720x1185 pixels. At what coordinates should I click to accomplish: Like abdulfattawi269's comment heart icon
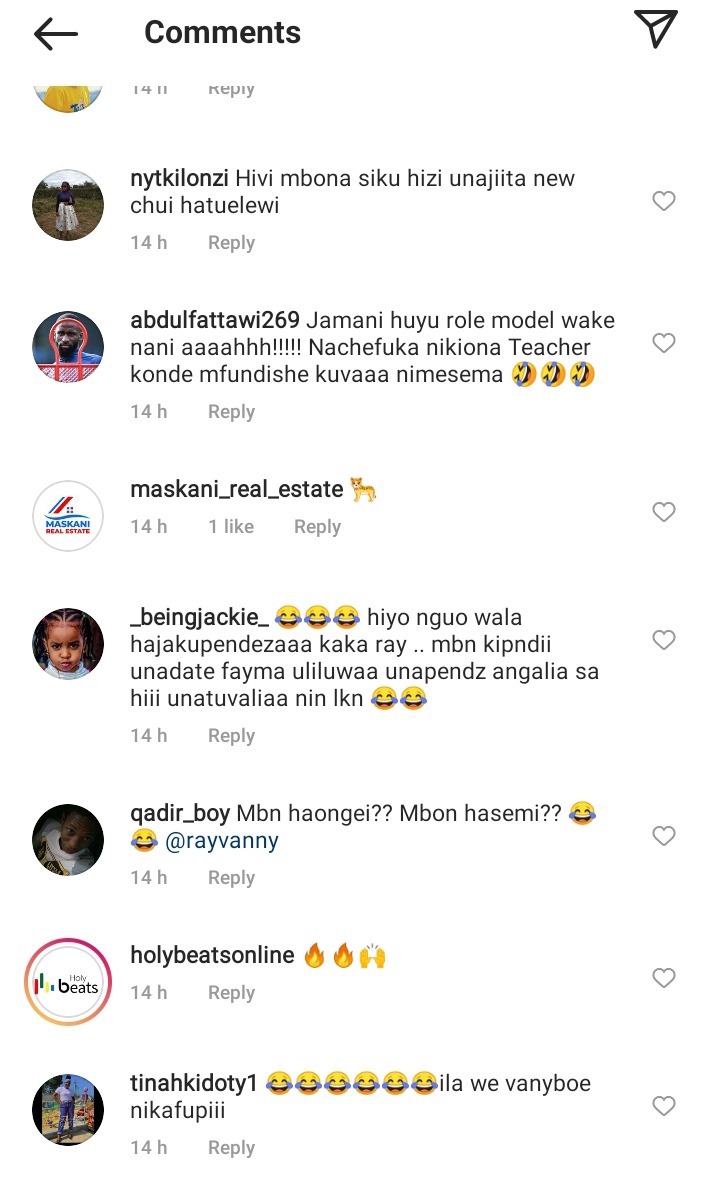pos(663,343)
